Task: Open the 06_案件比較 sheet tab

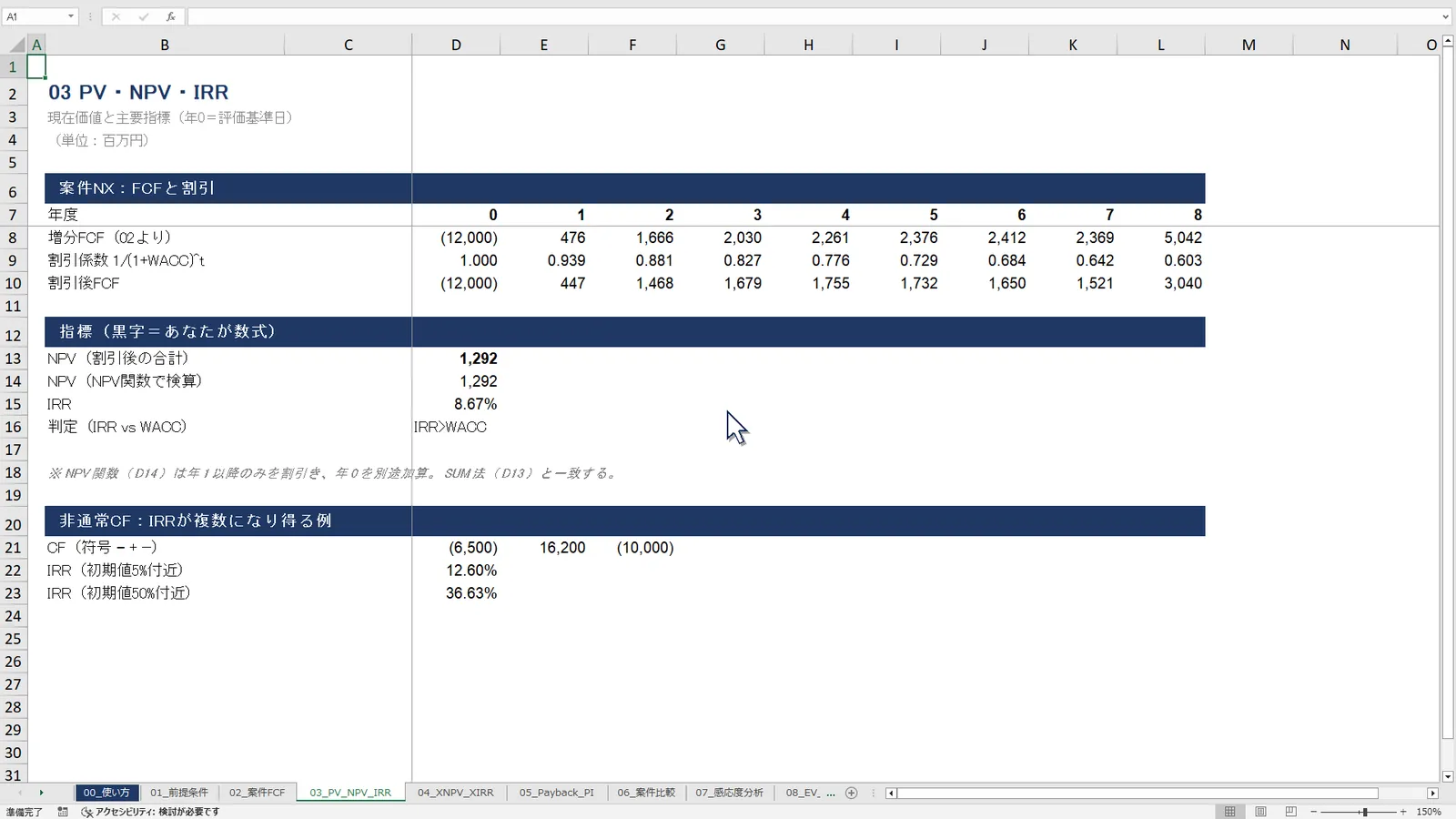Action: click(x=646, y=793)
